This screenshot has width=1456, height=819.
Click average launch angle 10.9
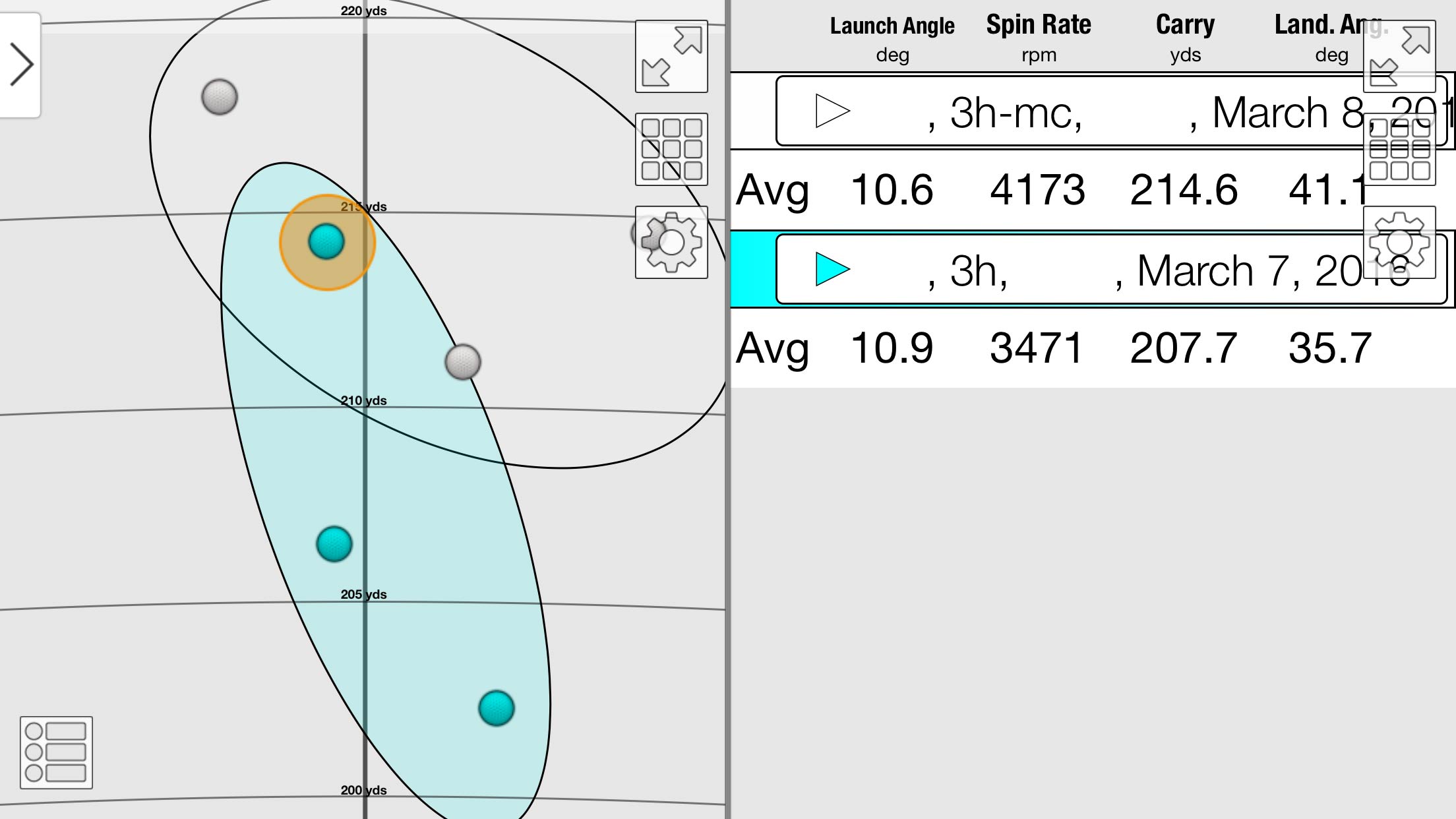[x=892, y=348]
